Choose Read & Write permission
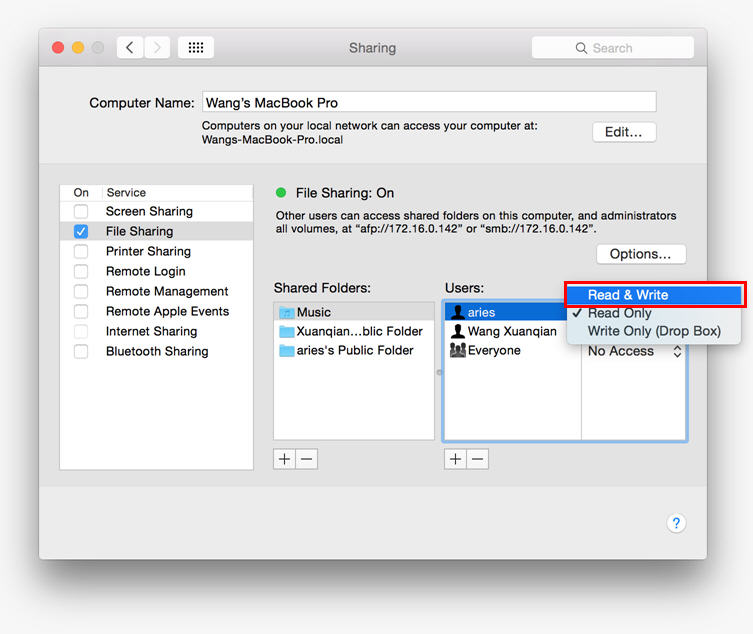The width and height of the screenshot is (753, 634). [x=654, y=295]
